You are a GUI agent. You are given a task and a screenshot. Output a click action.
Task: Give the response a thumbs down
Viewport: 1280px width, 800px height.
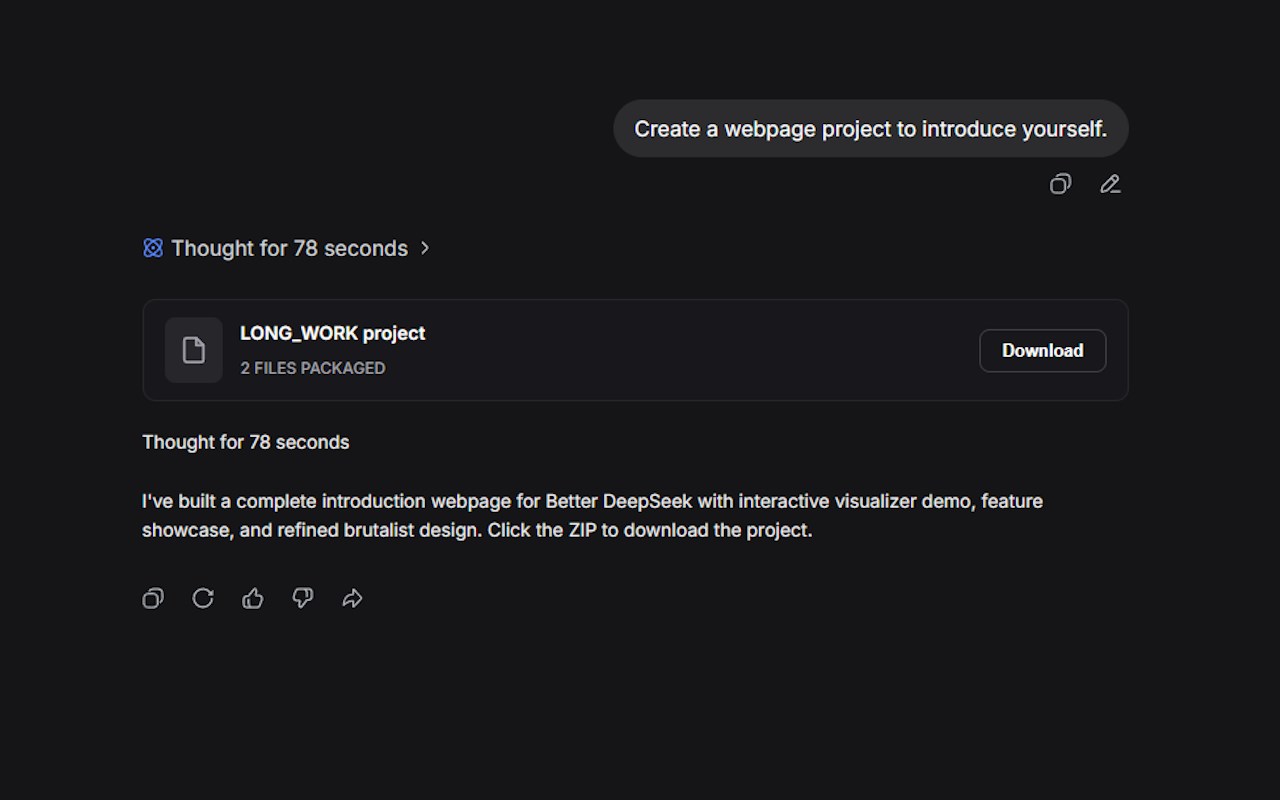point(303,598)
